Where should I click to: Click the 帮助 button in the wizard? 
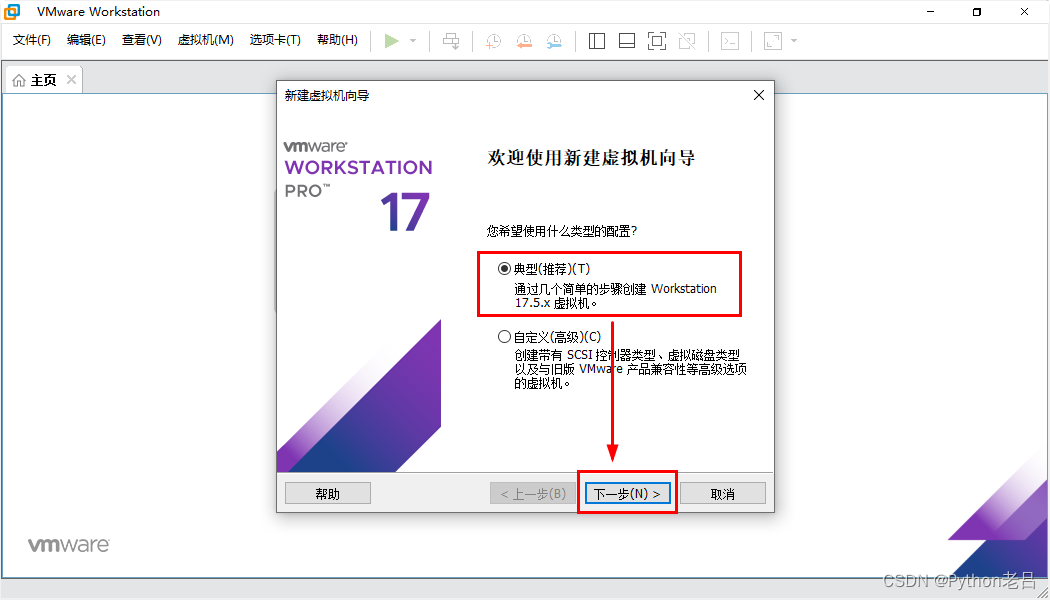point(327,494)
